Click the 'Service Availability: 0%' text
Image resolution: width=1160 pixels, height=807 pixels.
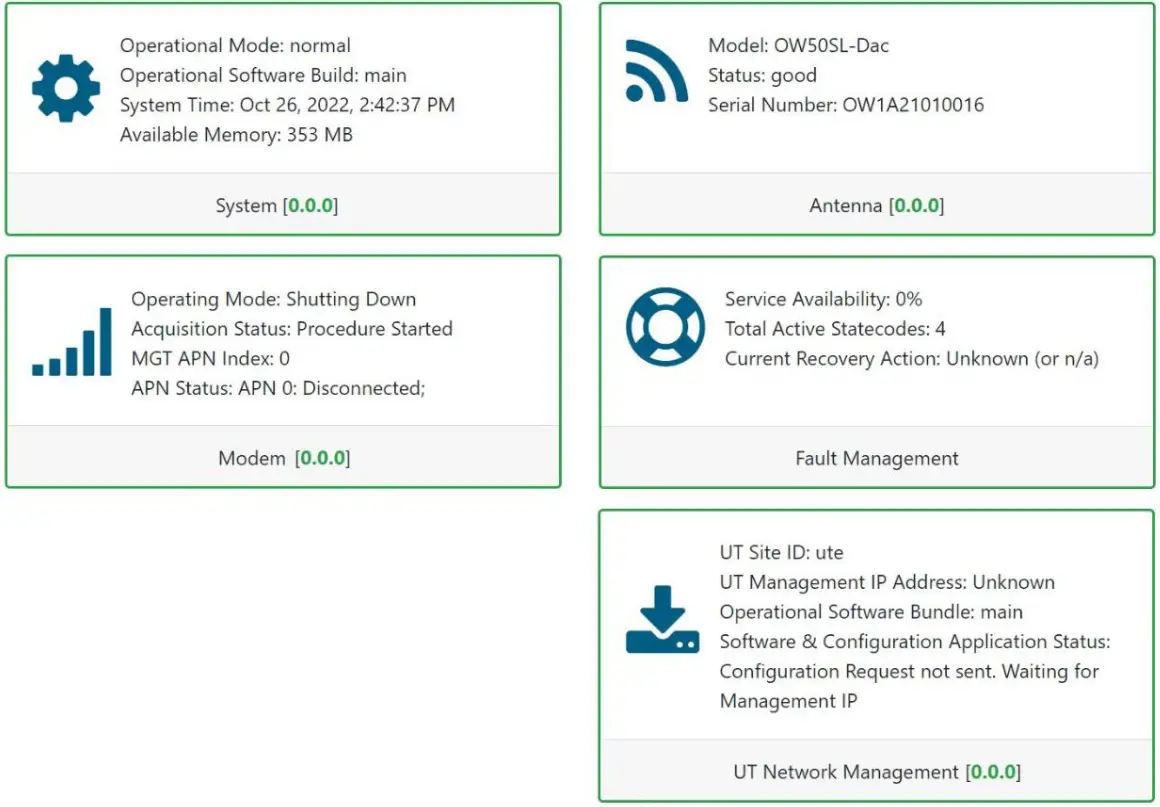coord(823,300)
